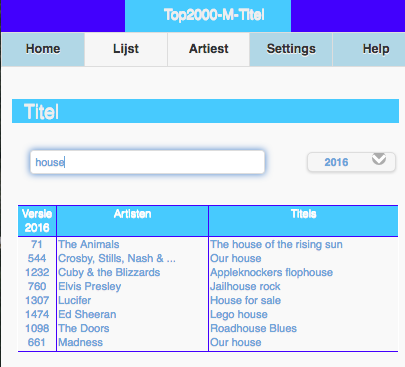Open the Settings tab
The image size is (405, 367).
(x=291, y=49)
